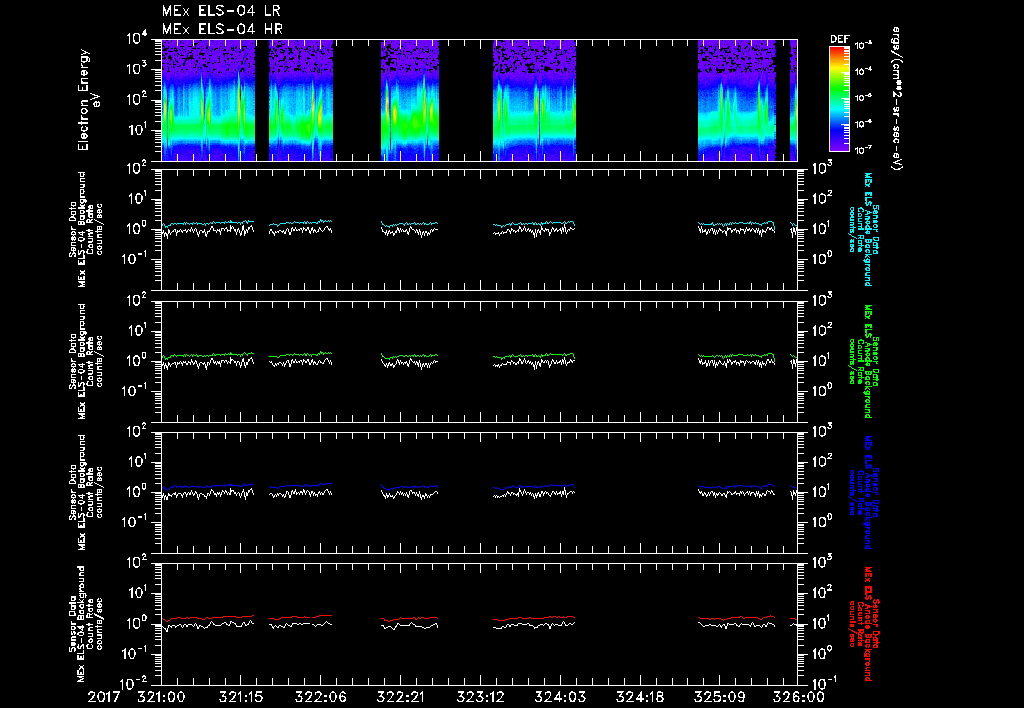This screenshot has height=708, width=1024.
Task: Click the left axis title of the green trace panel
Action: coord(86,361)
